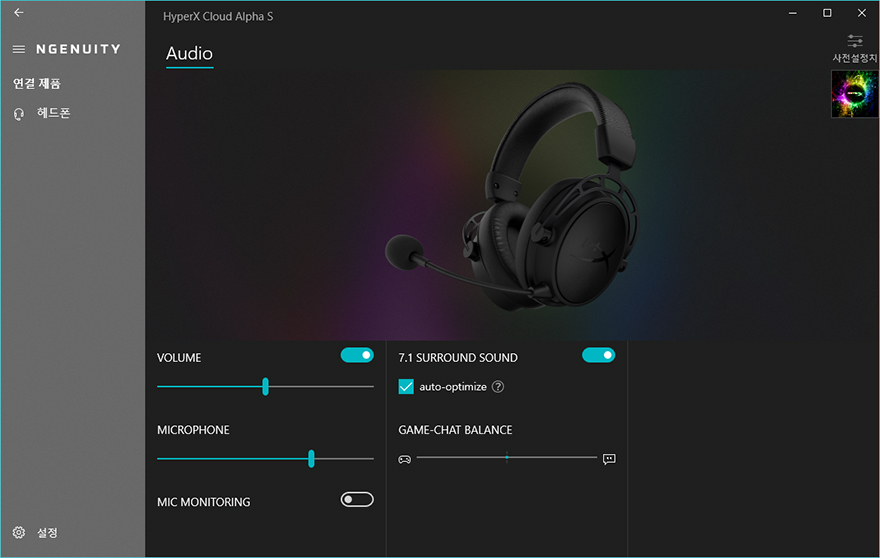Click the settings gear icon
Image resolution: width=880 pixels, height=558 pixels.
[x=19, y=532]
